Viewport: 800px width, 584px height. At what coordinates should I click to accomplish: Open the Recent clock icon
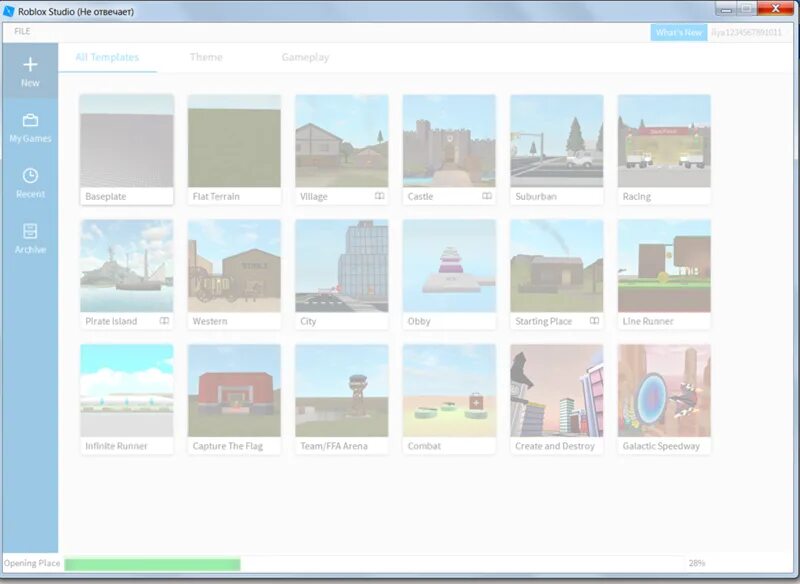[x=30, y=176]
